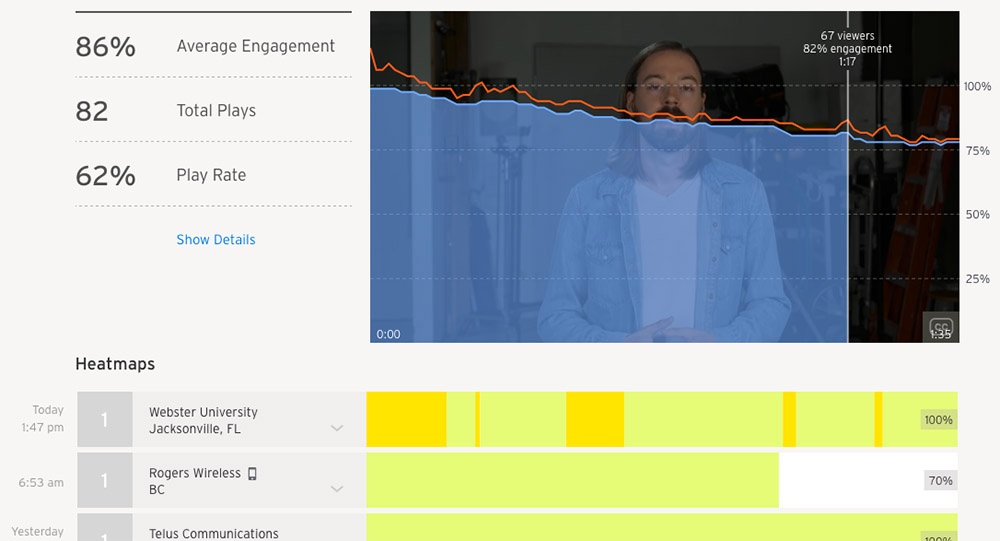Click the view count box for Telus Communications

pyautogui.click(x=104, y=530)
